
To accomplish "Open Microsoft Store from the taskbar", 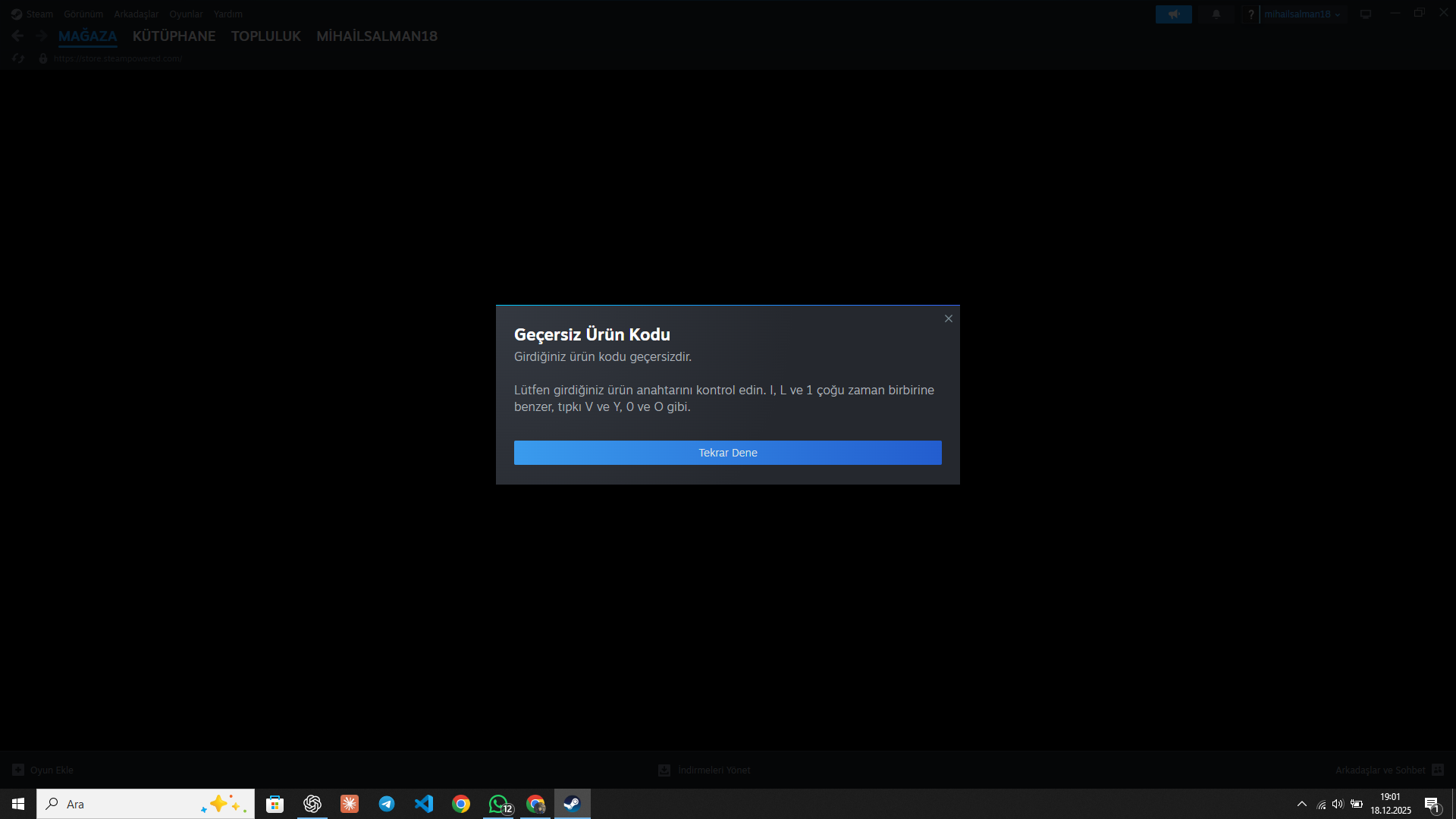I will [x=275, y=804].
